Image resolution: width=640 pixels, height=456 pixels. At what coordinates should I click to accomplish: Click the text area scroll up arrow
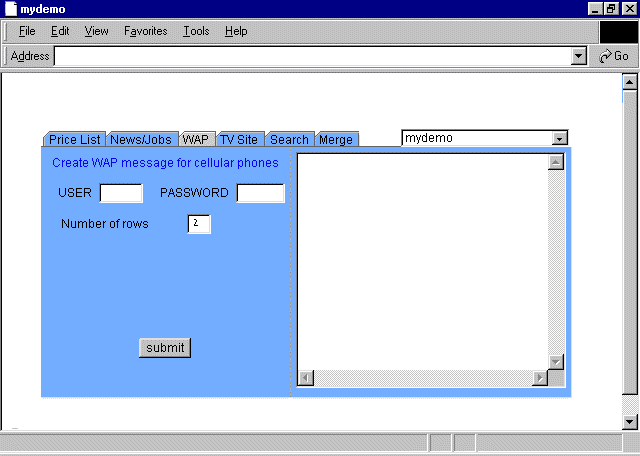pos(555,163)
